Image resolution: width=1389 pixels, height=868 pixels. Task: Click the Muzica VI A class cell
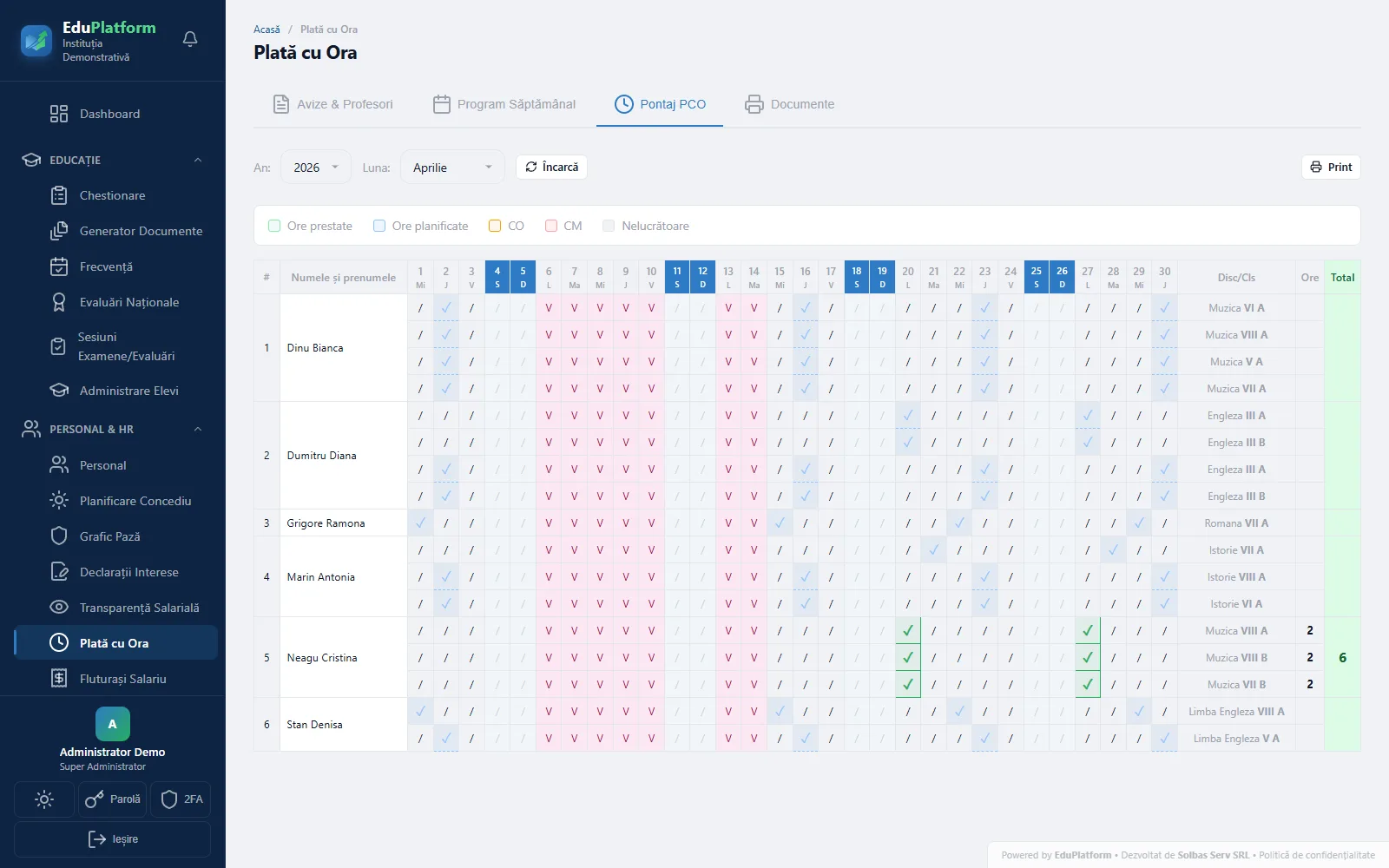tap(1236, 308)
